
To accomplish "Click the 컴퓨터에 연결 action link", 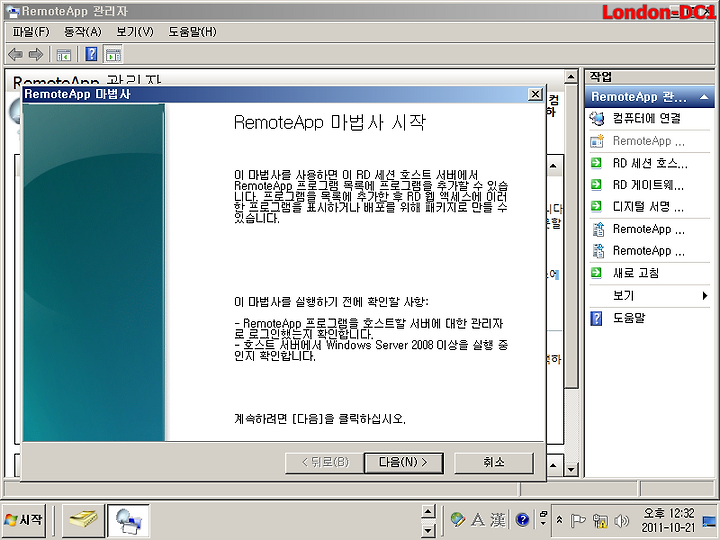I will point(647,118).
